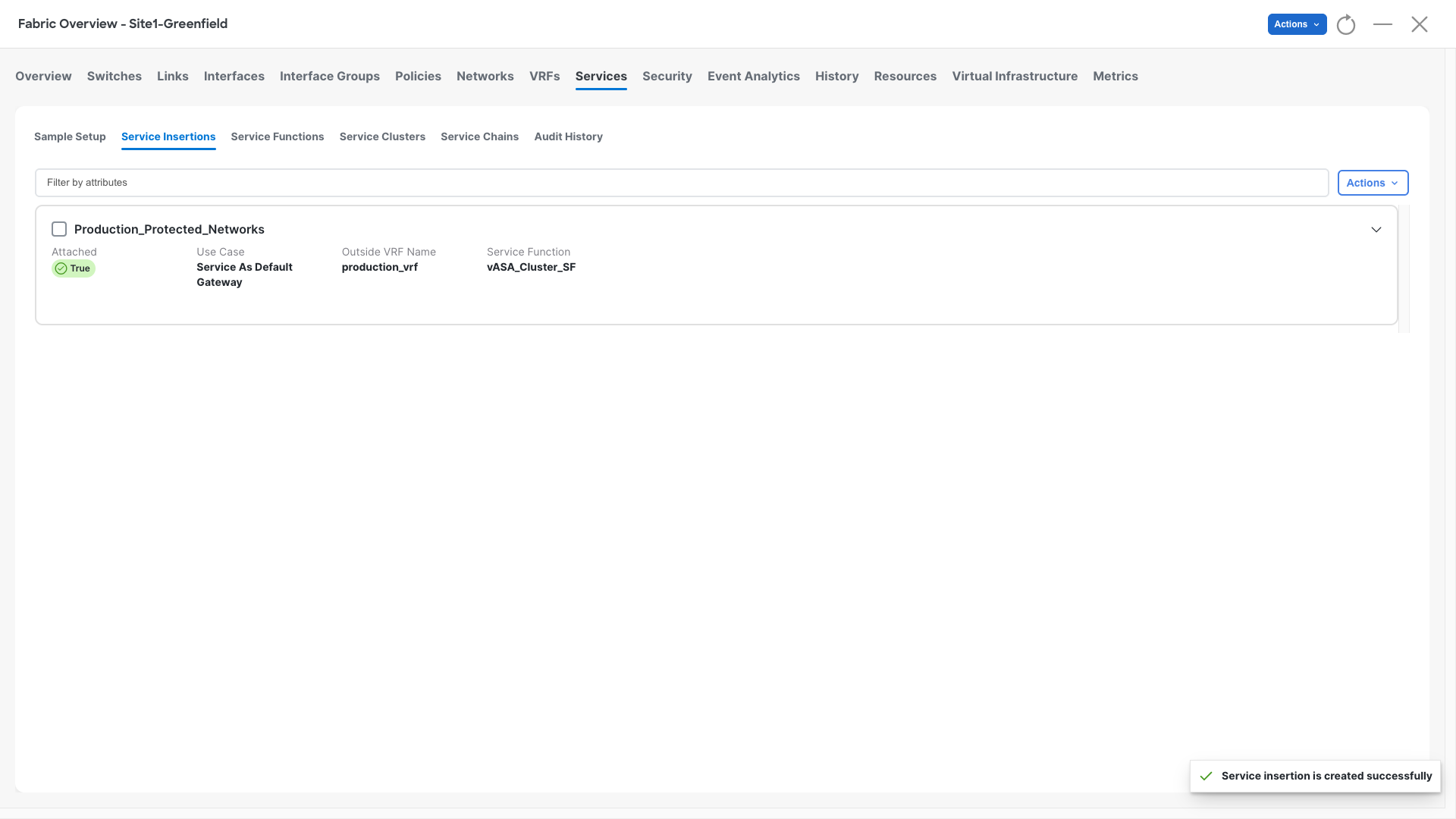Click the Filter by attributes field
Viewport: 1456px width, 819px height.
[682, 183]
